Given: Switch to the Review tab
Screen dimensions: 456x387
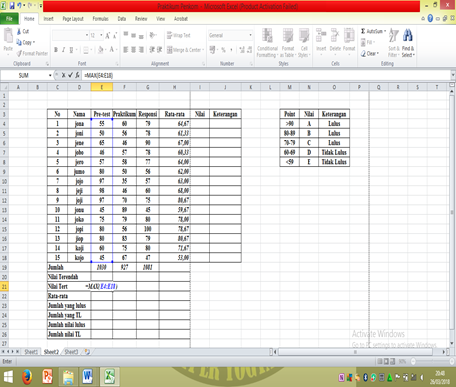Looking at the screenshot, I should 141,19.
